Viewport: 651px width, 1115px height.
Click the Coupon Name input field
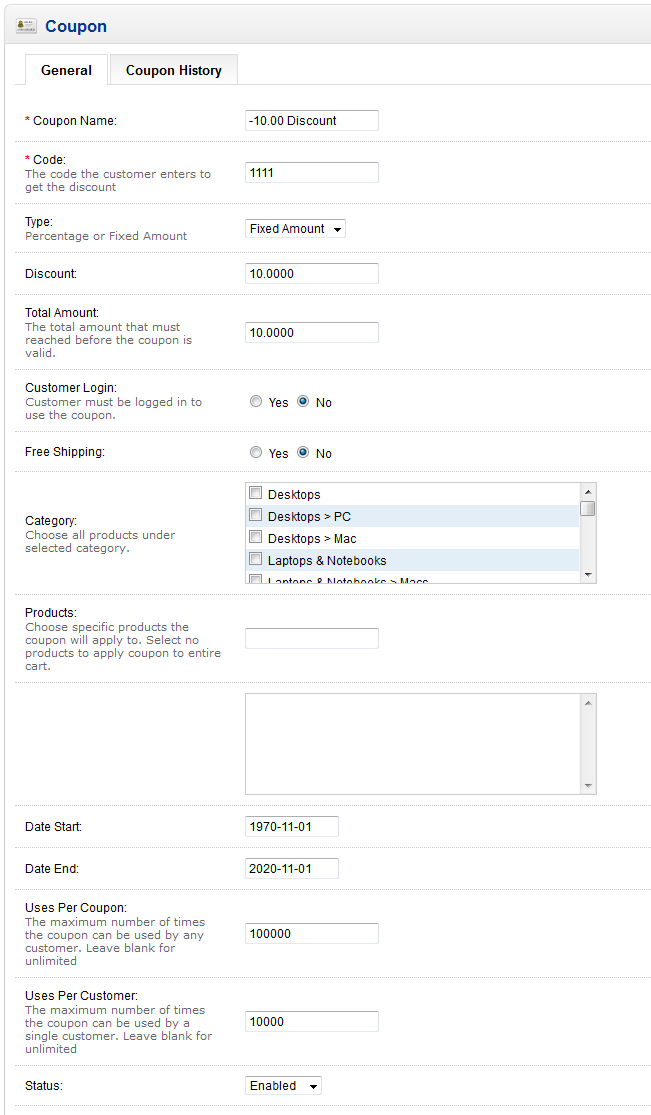tap(311, 121)
